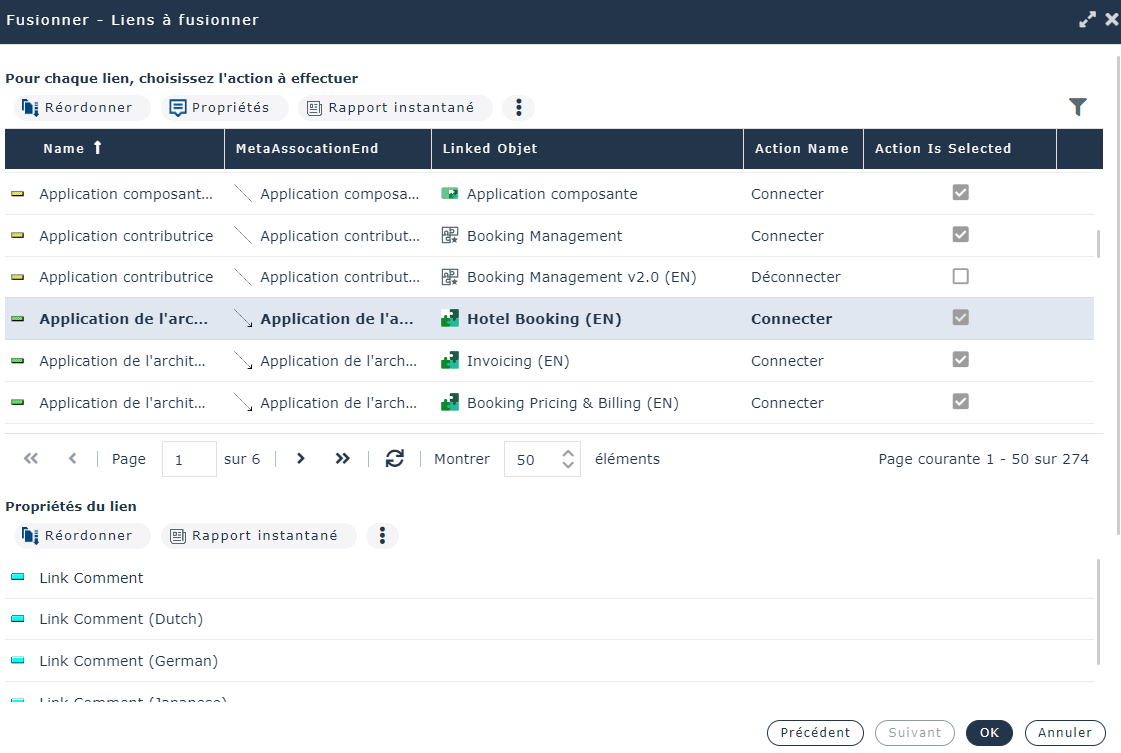Click the Hotel Booking (EN) application icon
This screenshot has height=753, width=1121.
[x=450, y=319]
